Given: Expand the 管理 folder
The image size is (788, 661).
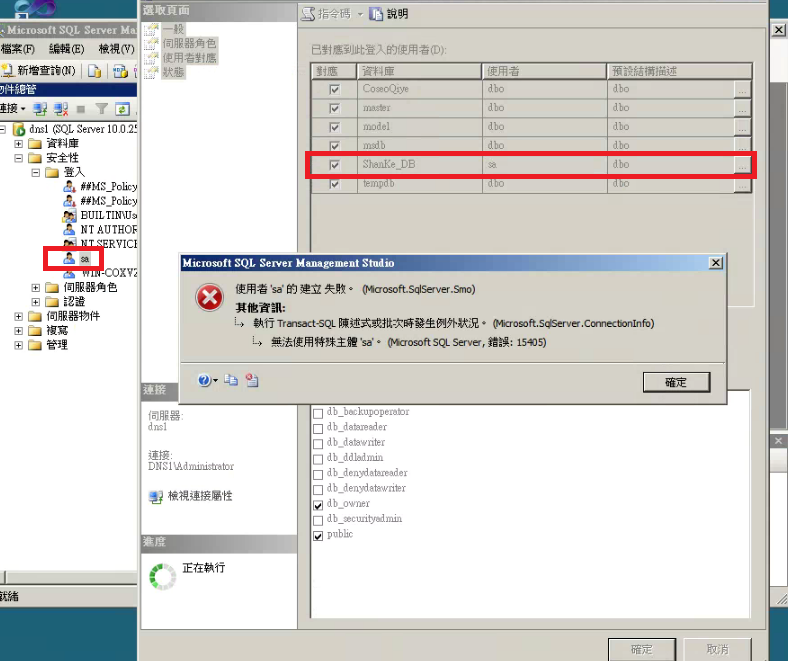Looking at the screenshot, I should 19,345.
